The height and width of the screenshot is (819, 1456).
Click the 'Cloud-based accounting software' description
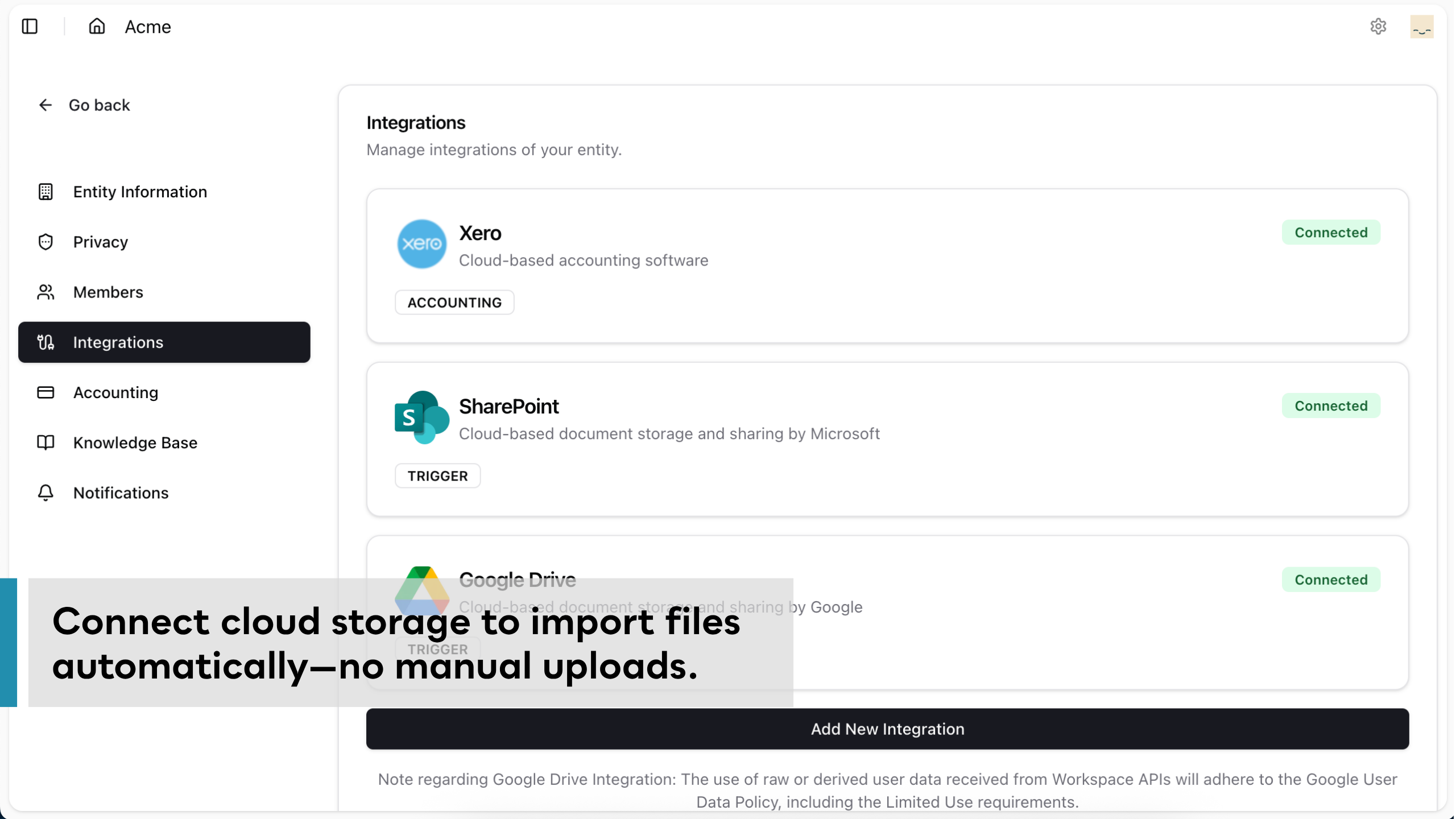(584, 260)
